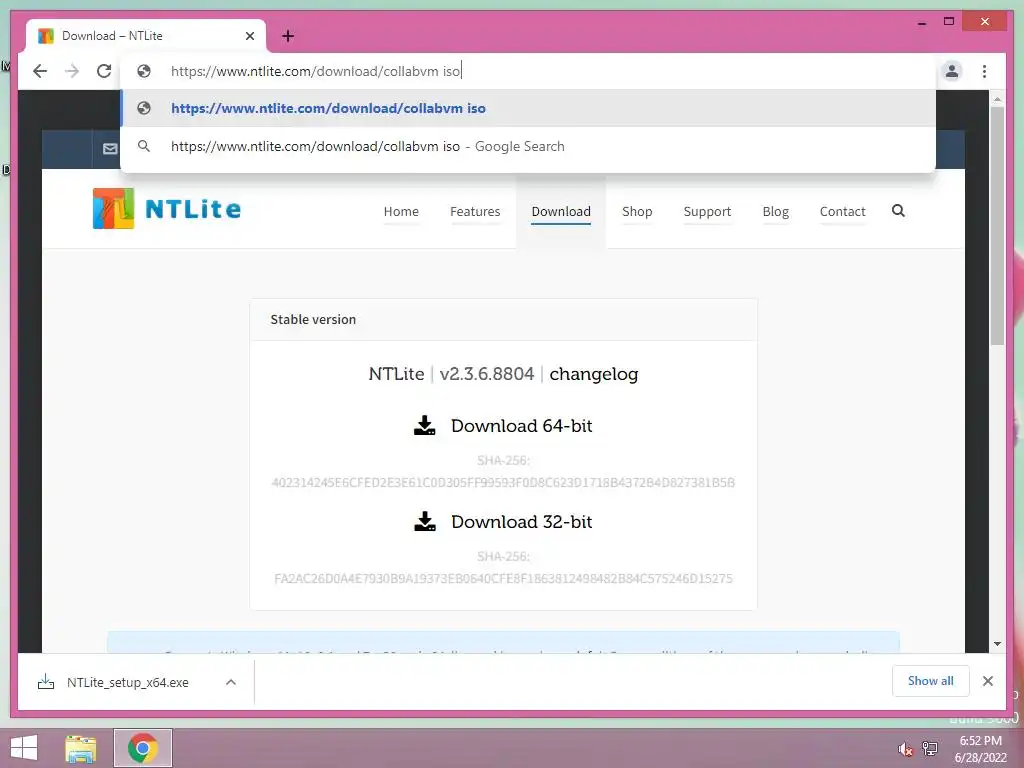Open a new tab with plus button
This screenshot has height=768, width=1024.
pyautogui.click(x=288, y=36)
